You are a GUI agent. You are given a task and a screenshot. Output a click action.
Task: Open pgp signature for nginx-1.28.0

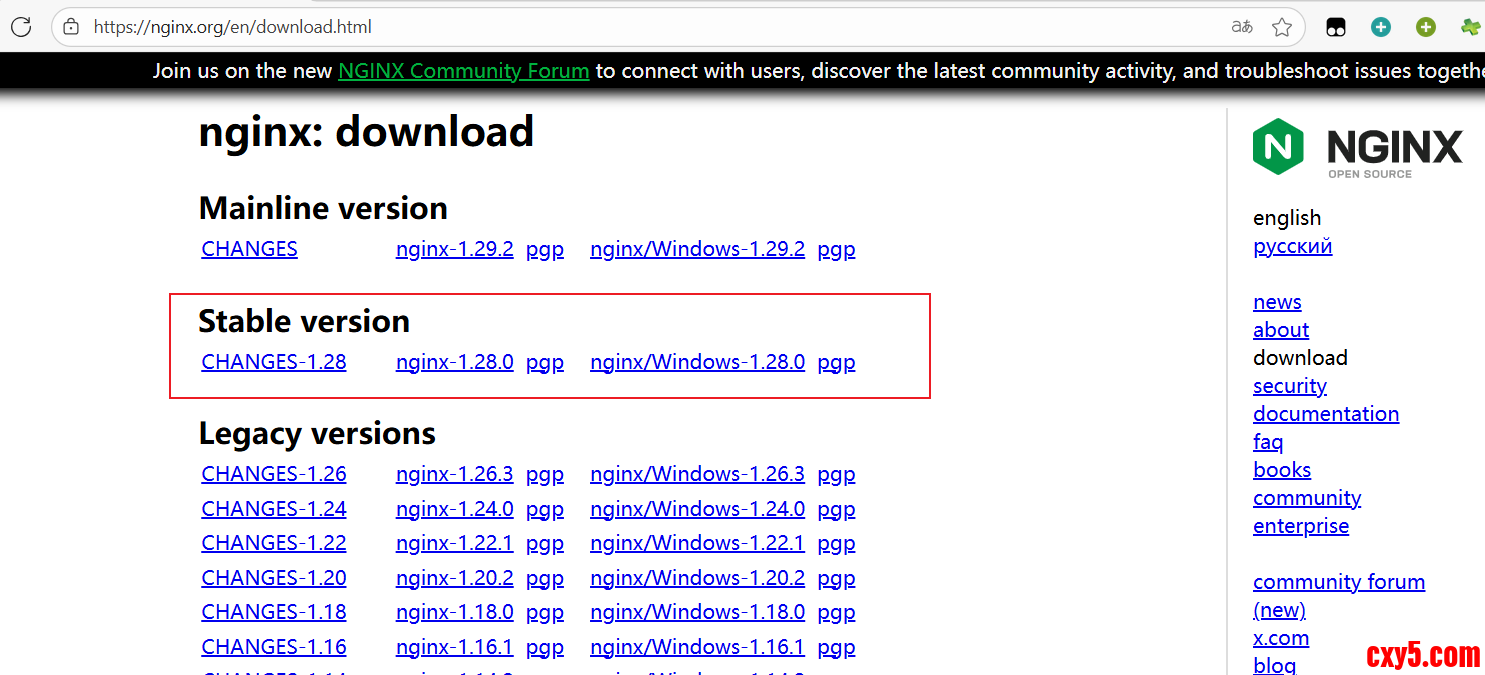click(x=545, y=363)
